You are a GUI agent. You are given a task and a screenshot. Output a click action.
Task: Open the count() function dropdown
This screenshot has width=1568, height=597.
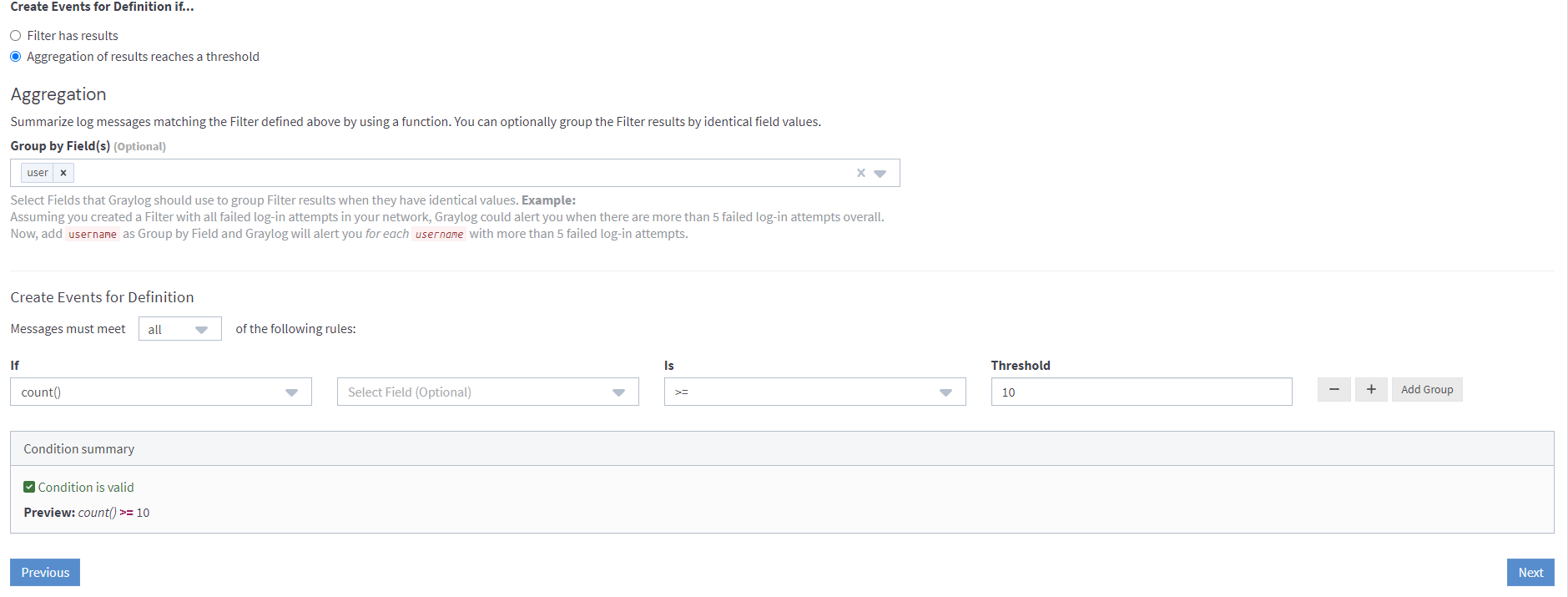click(160, 392)
